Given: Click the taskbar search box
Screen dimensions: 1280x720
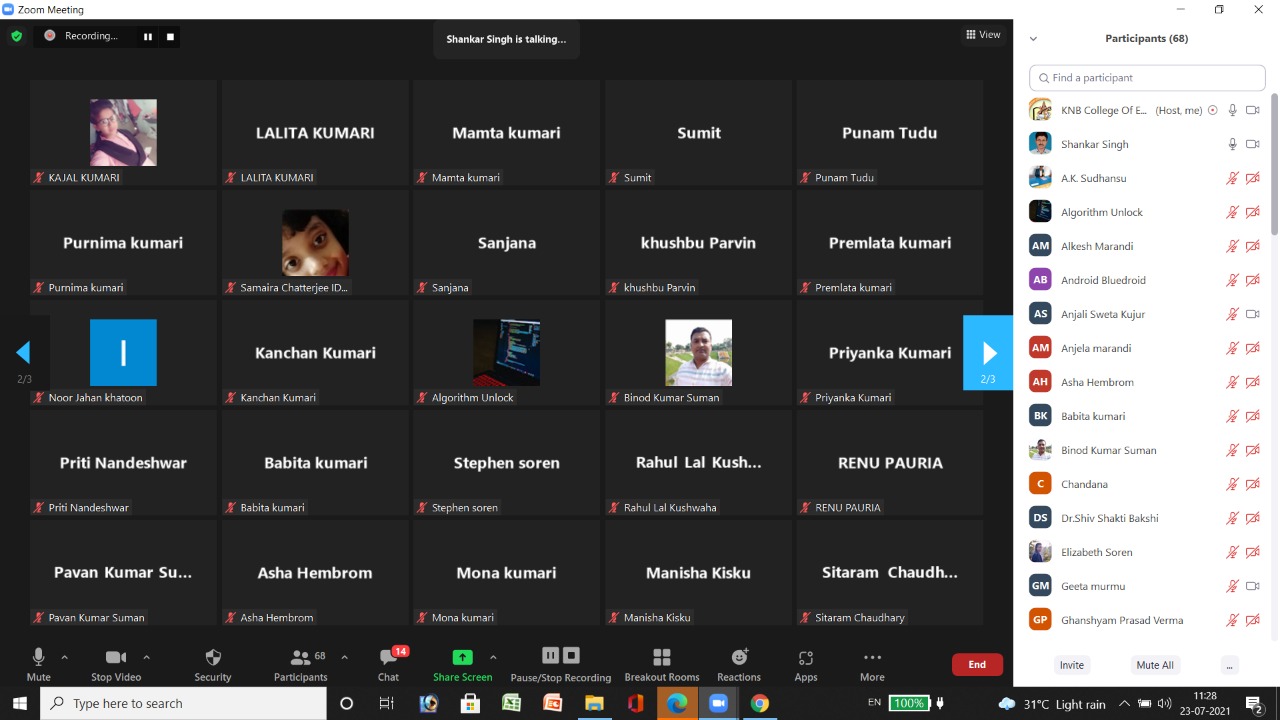Looking at the screenshot, I should (183, 703).
